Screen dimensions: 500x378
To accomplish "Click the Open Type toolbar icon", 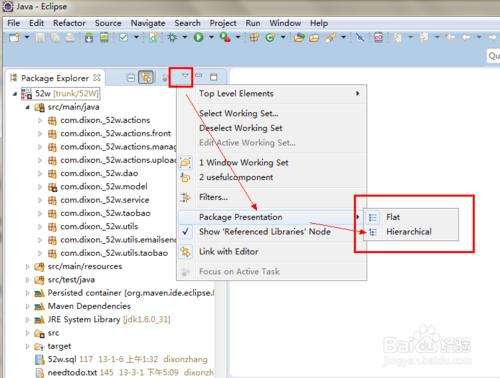I will tap(299, 37).
